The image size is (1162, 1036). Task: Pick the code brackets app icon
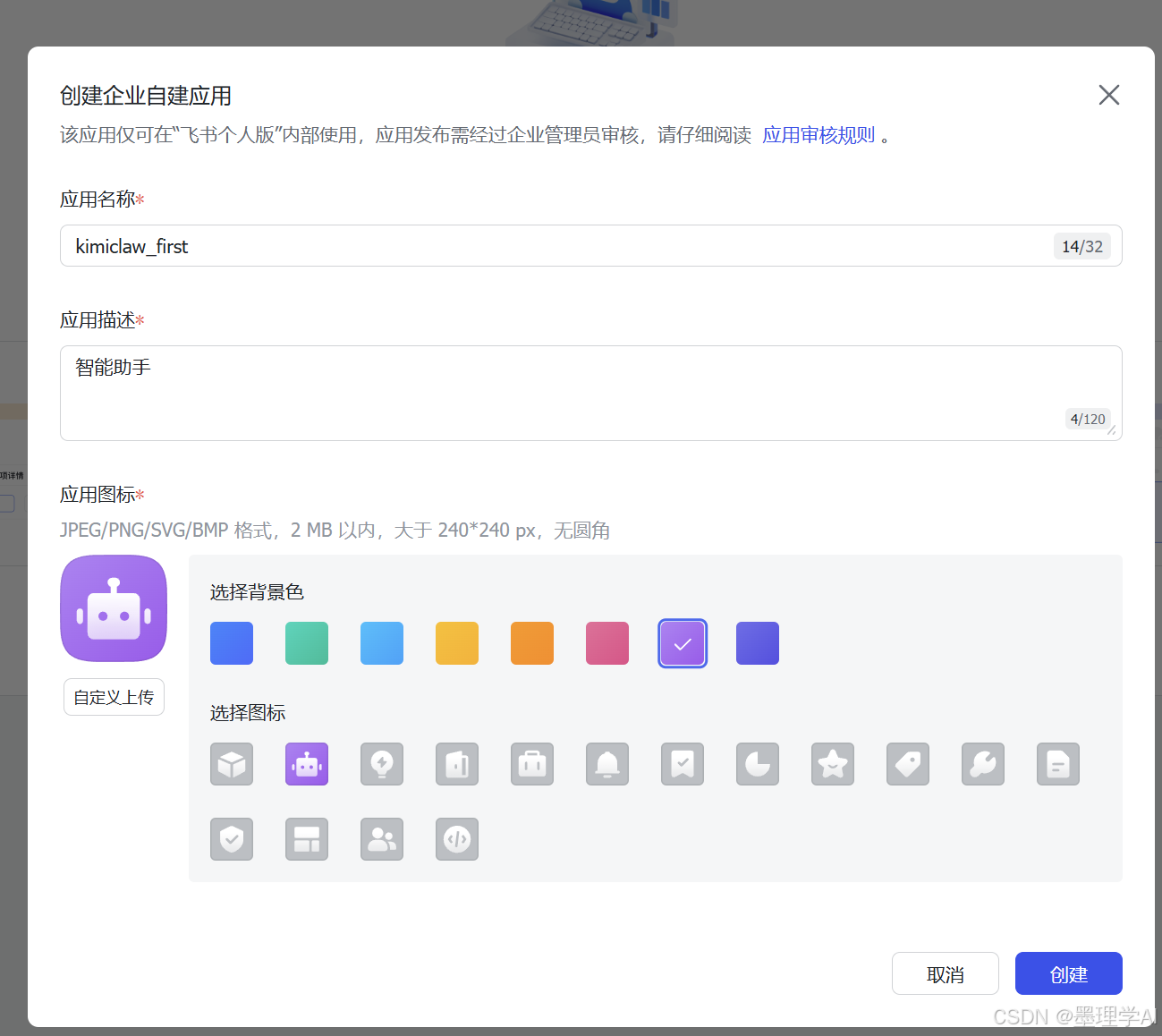[x=457, y=839]
